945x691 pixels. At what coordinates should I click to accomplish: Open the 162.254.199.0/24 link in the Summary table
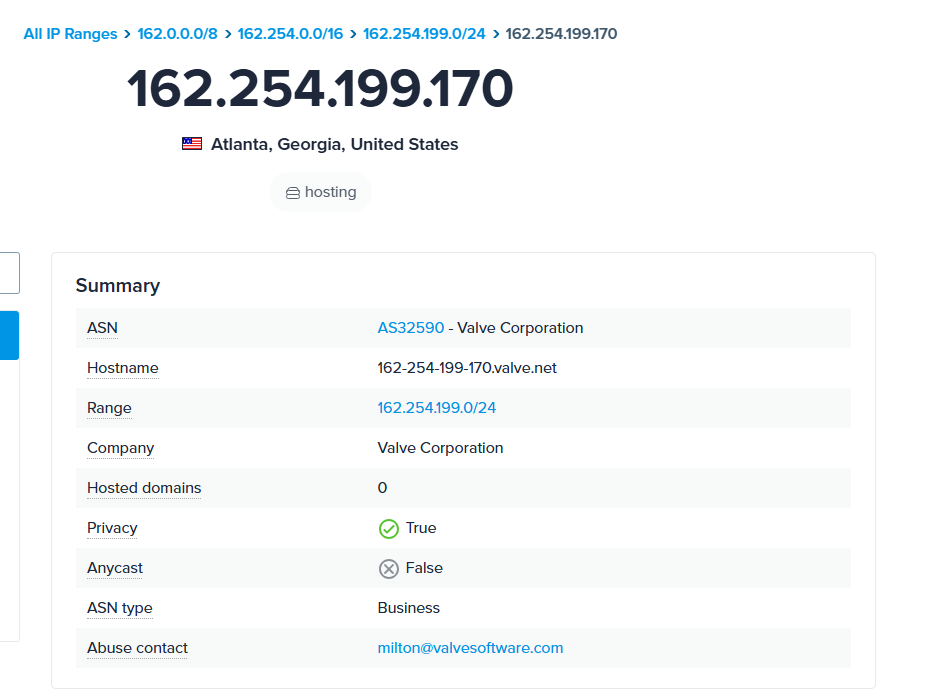pyautogui.click(x=437, y=408)
